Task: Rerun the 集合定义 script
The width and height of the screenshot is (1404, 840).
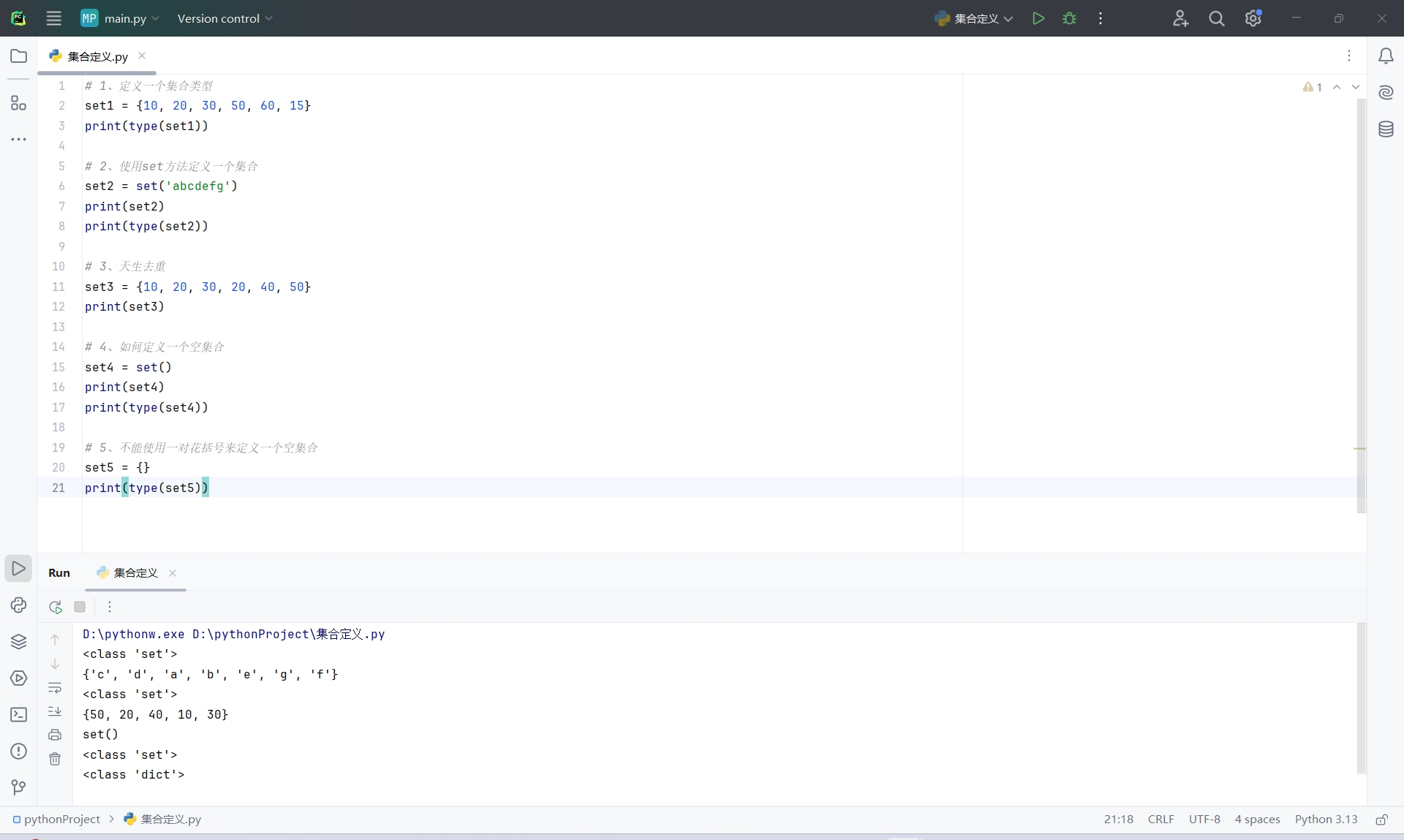Action: click(55, 607)
